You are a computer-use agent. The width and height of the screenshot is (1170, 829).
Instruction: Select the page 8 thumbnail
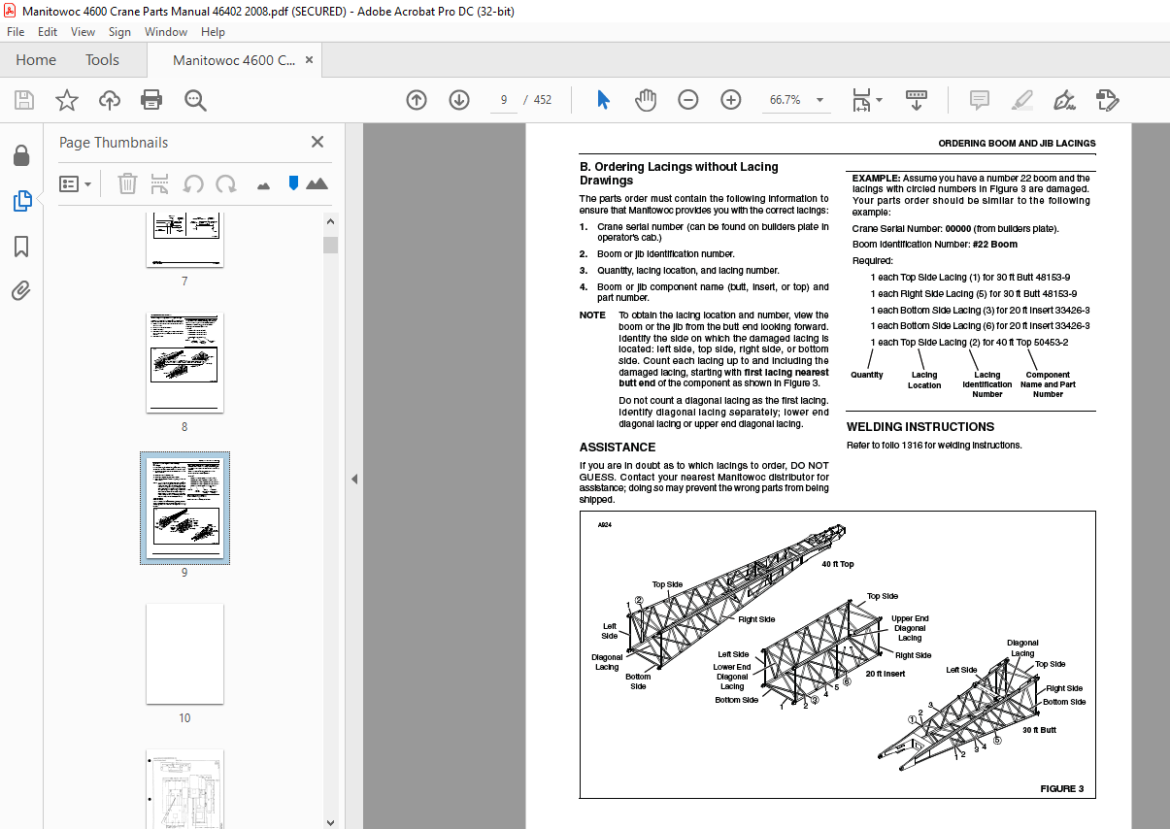pos(184,362)
